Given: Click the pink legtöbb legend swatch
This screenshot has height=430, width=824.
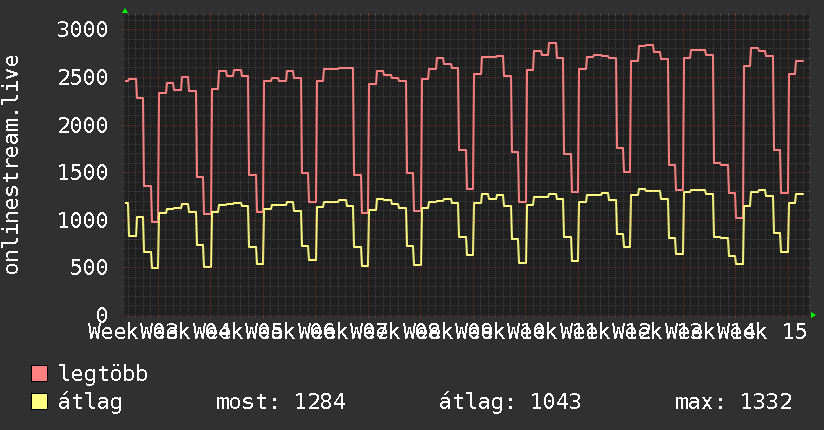Looking at the screenshot, I should [x=39, y=374].
